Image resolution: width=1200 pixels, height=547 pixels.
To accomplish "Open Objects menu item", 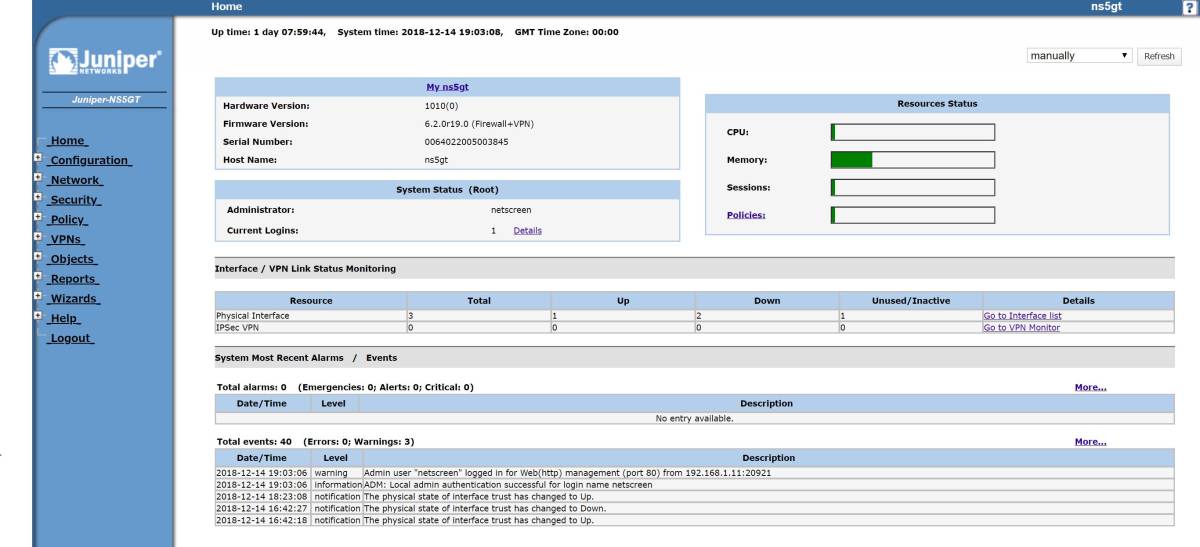I will (x=73, y=259).
